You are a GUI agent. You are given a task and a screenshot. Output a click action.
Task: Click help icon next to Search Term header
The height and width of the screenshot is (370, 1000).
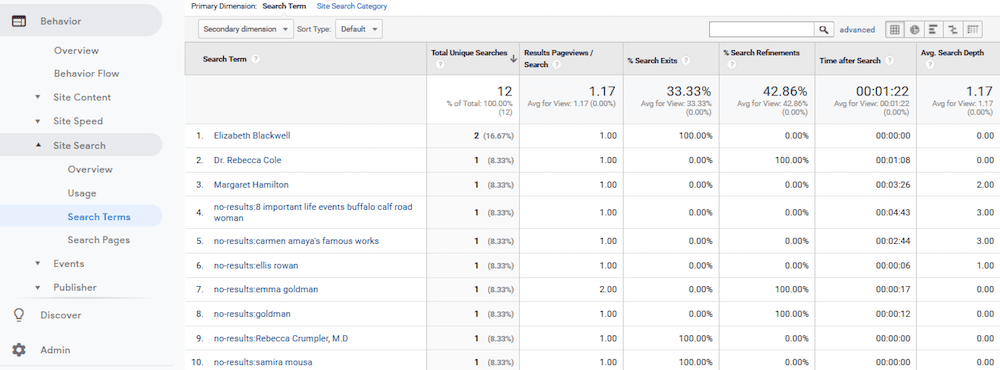point(256,59)
